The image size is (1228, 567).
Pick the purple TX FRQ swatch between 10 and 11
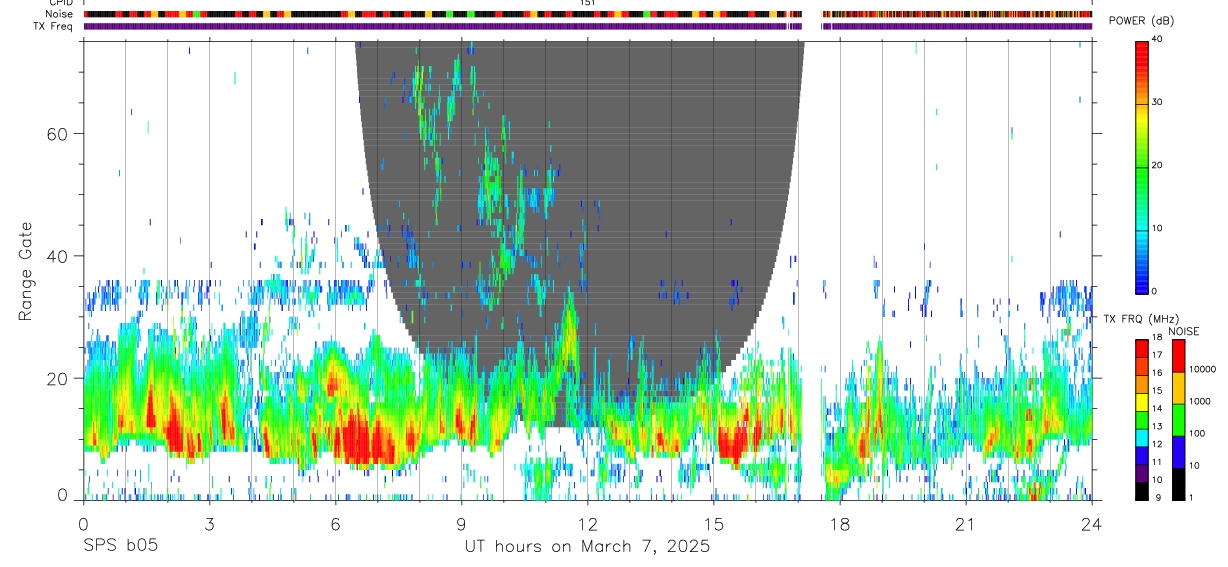coord(1142,473)
